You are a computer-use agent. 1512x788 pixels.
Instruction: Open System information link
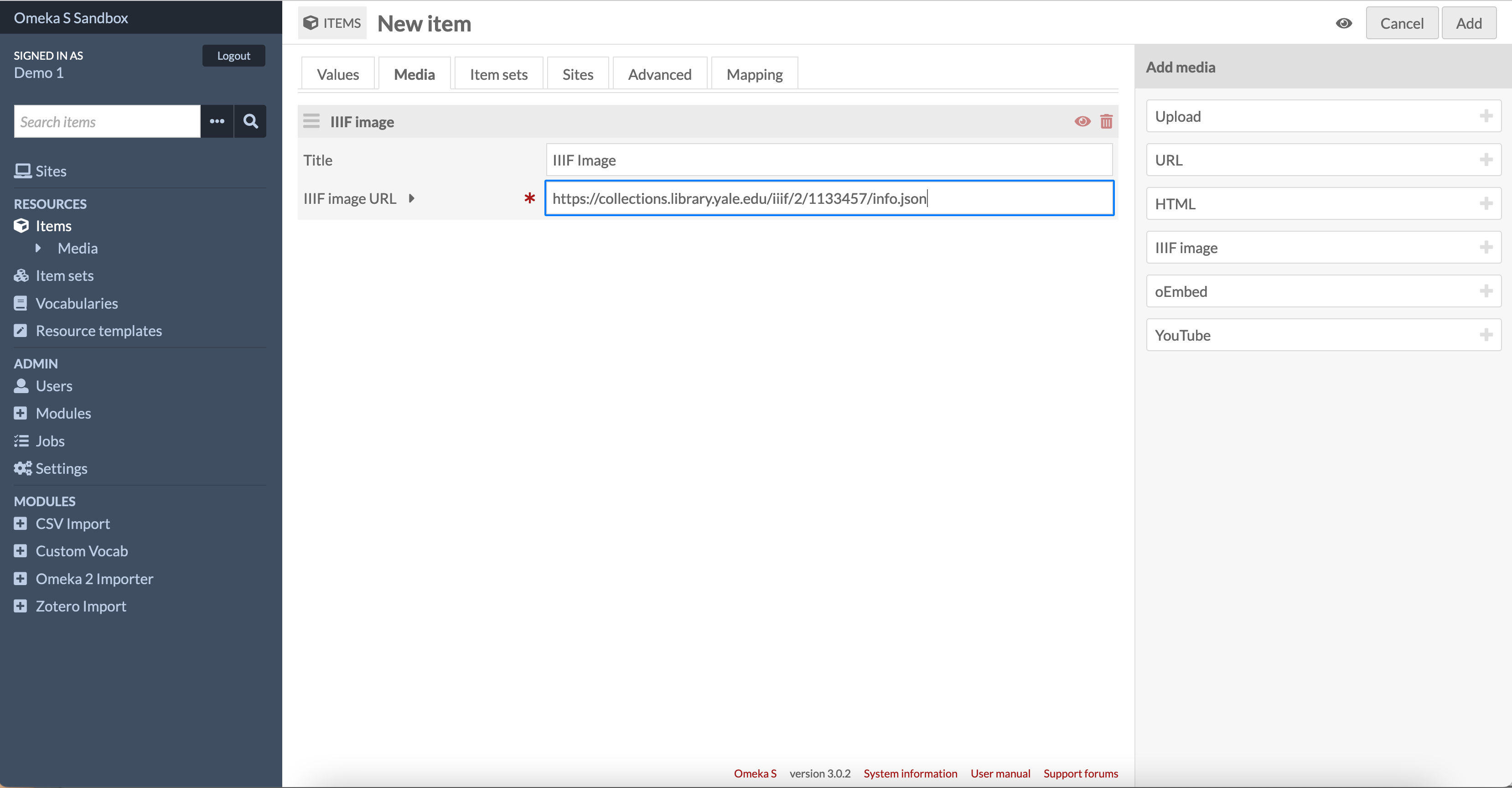point(910,773)
